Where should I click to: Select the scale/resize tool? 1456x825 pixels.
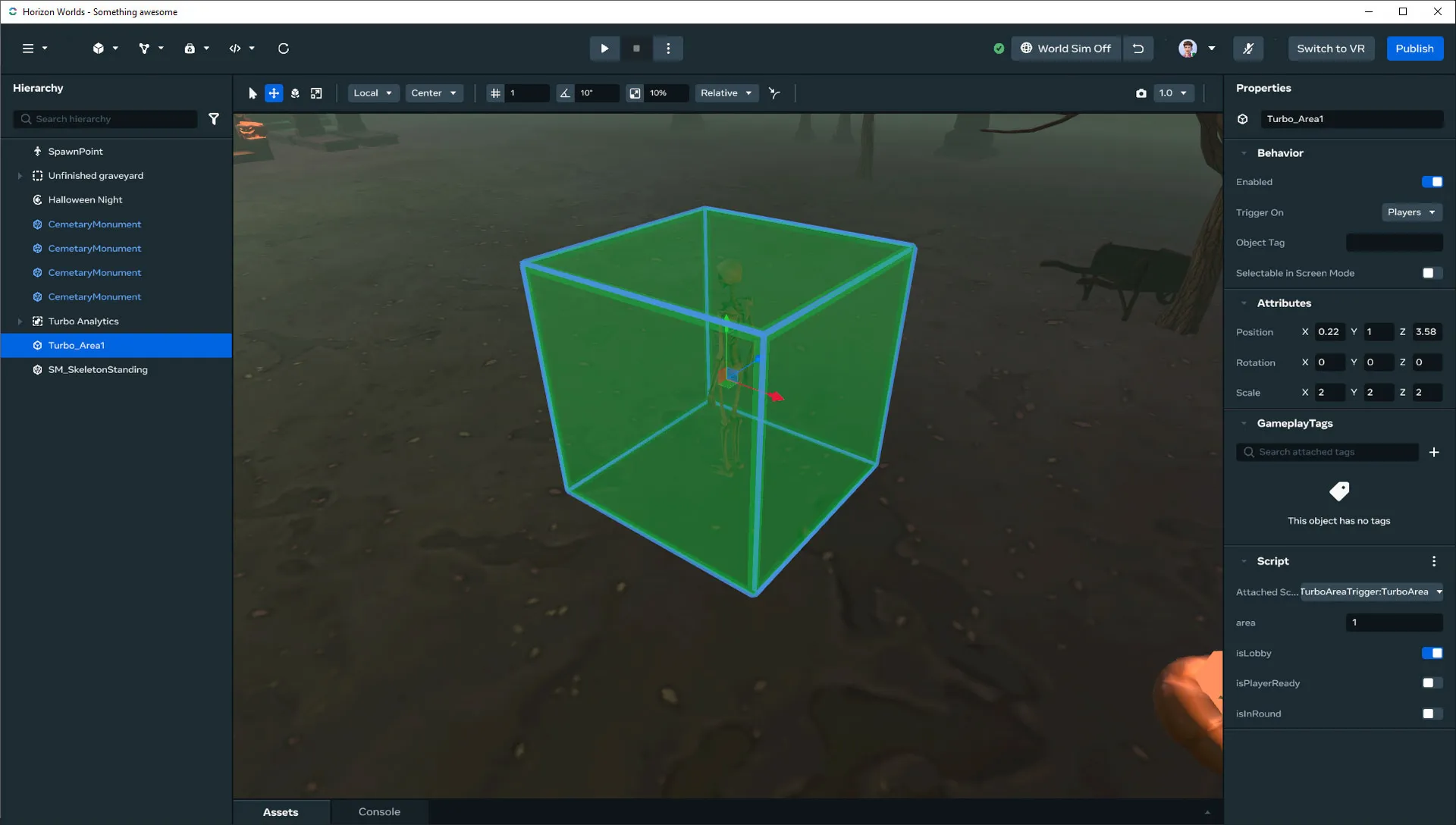(x=317, y=92)
